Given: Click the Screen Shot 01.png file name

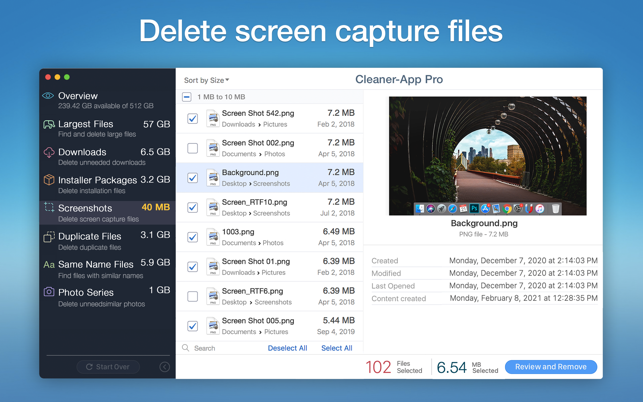Looking at the screenshot, I should coord(256,261).
